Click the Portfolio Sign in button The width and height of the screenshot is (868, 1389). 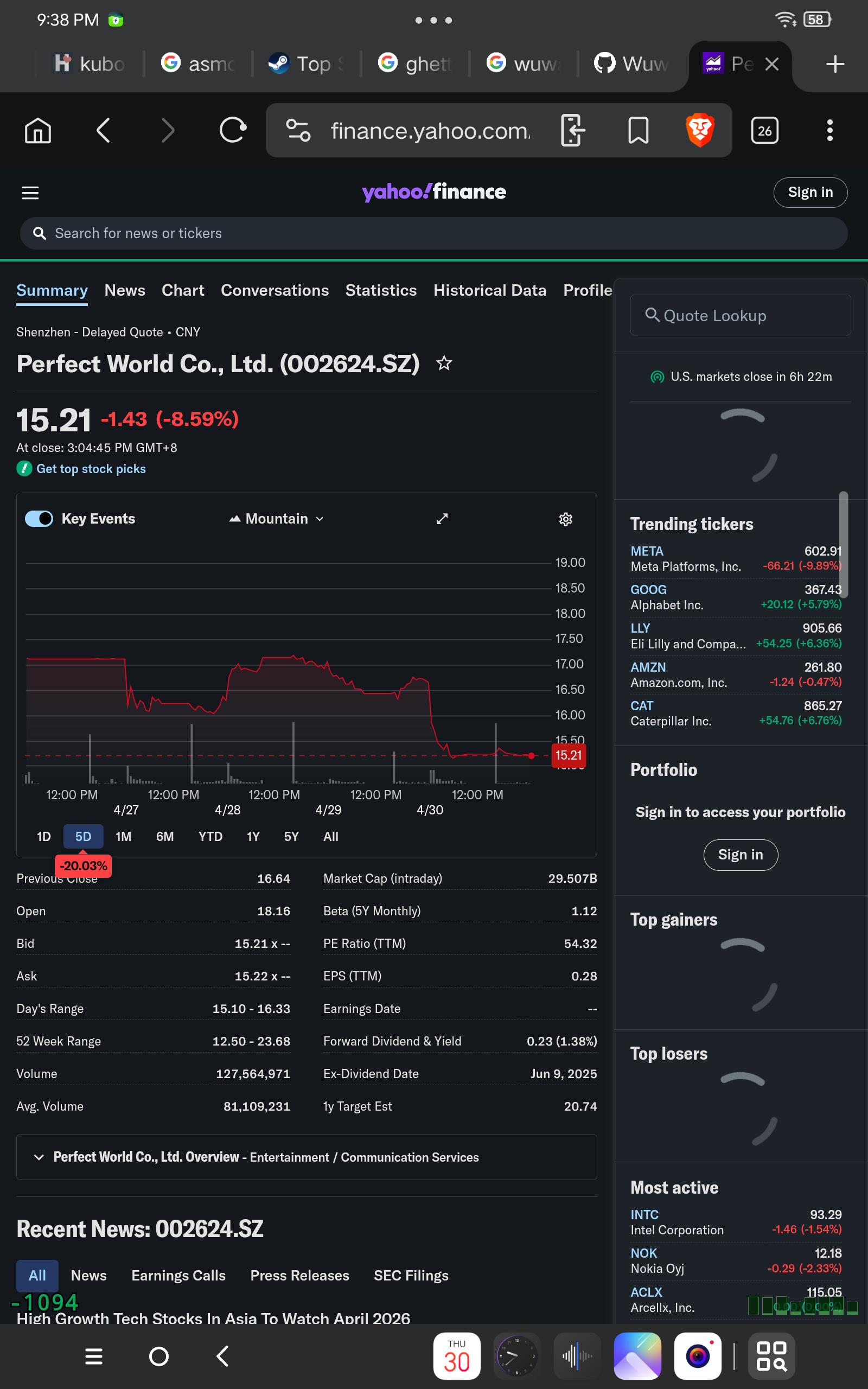click(x=741, y=855)
